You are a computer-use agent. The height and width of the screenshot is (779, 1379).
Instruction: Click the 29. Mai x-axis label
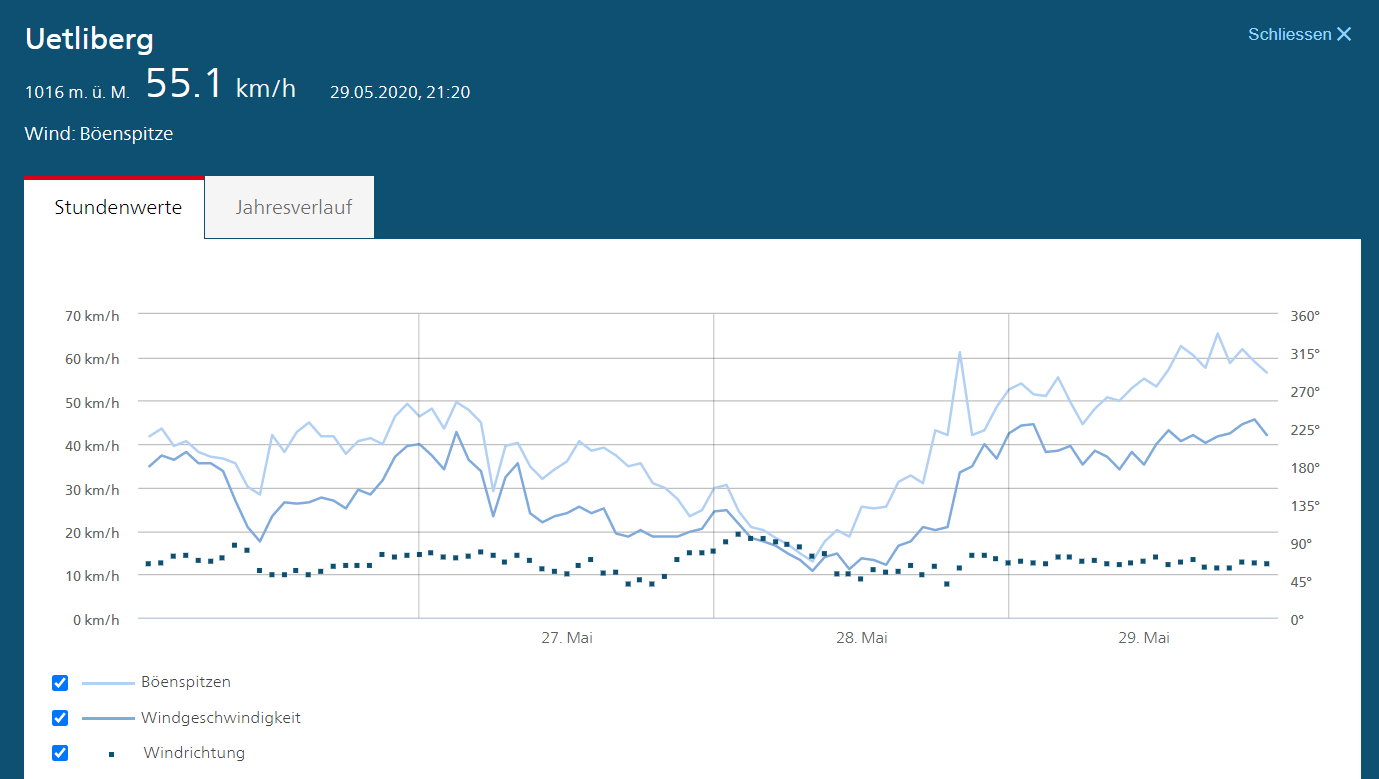pyautogui.click(x=1144, y=638)
